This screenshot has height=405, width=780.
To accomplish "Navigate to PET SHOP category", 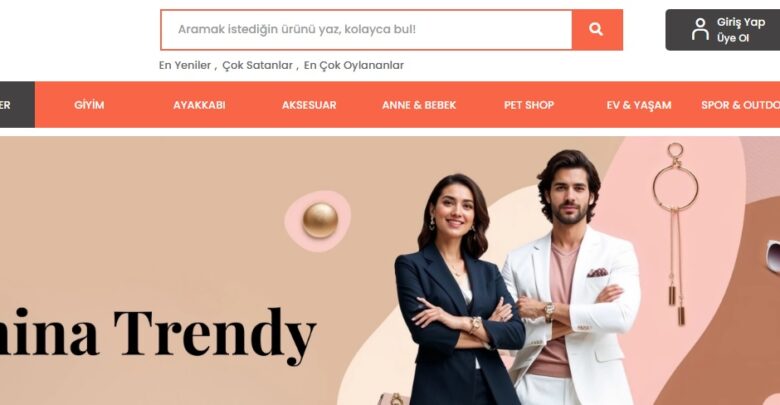I will 529,105.
